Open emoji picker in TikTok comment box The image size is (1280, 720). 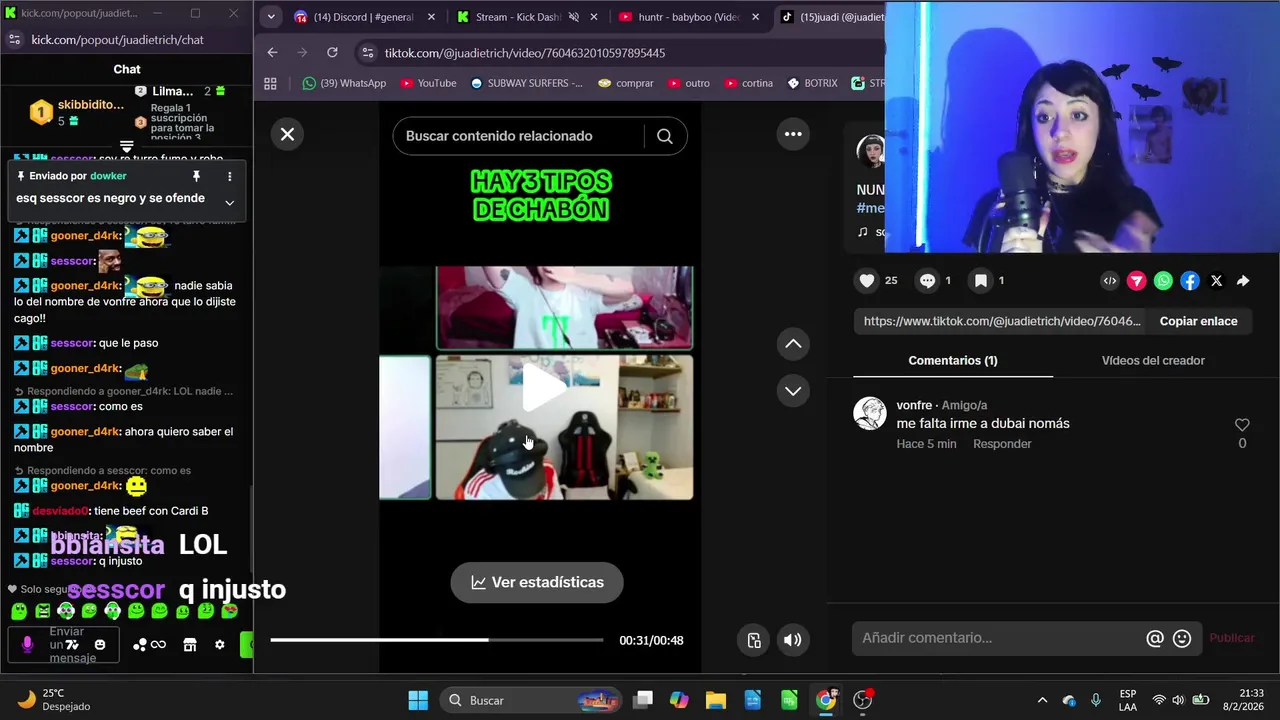click(1182, 638)
